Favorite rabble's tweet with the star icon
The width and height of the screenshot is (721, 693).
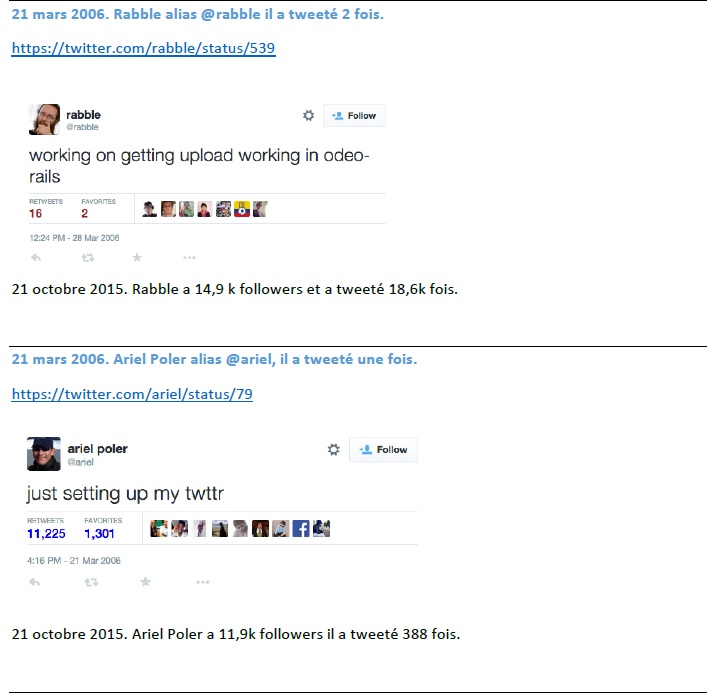click(x=137, y=258)
